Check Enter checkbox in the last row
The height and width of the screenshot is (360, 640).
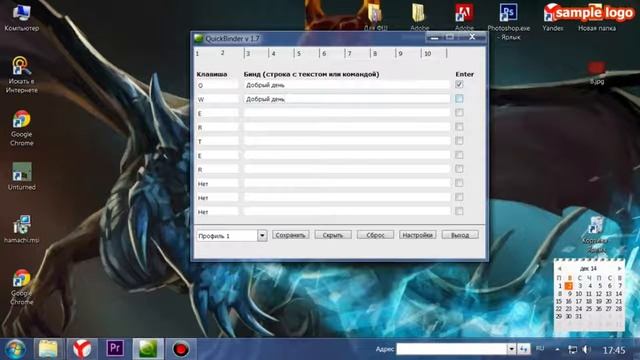[x=459, y=211]
